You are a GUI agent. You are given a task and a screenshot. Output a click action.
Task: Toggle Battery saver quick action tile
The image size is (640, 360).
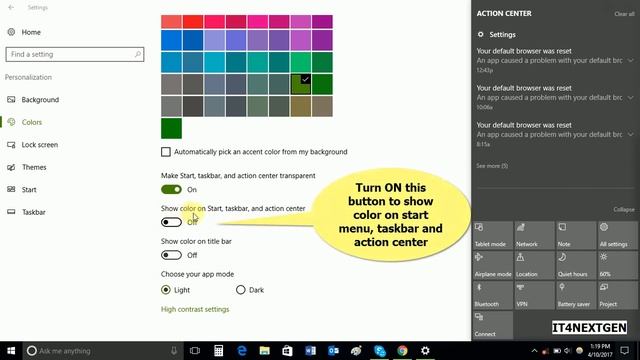[x=576, y=295]
